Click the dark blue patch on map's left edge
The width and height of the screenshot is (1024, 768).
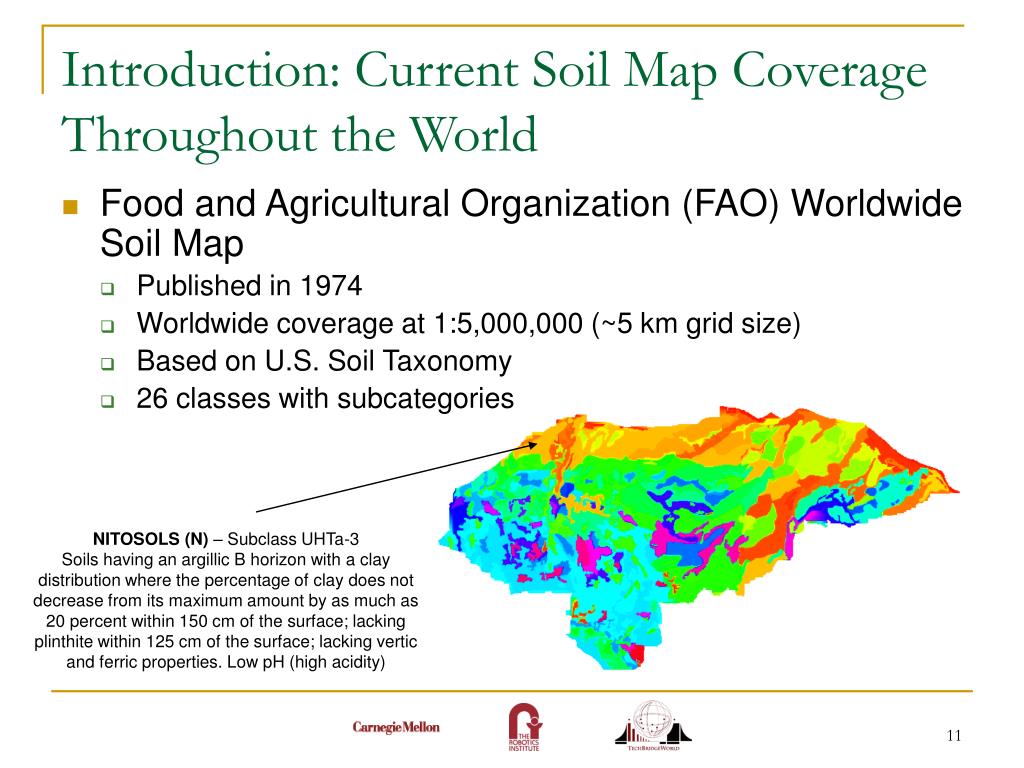pos(458,513)
